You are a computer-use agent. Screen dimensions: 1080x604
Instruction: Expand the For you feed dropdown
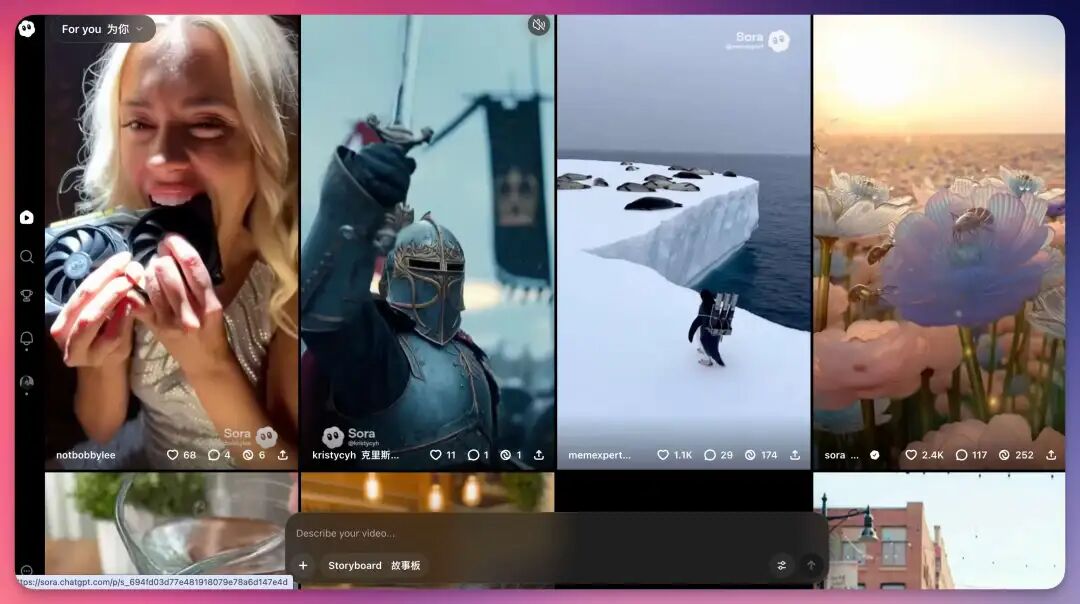point(103,29)
